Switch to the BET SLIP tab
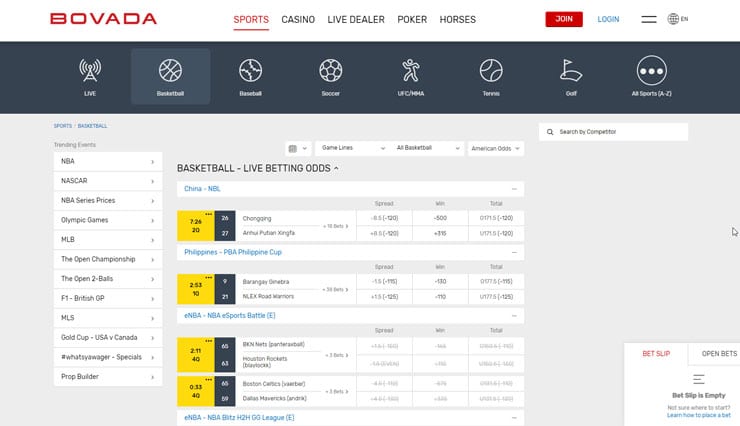 pos(656,354)
